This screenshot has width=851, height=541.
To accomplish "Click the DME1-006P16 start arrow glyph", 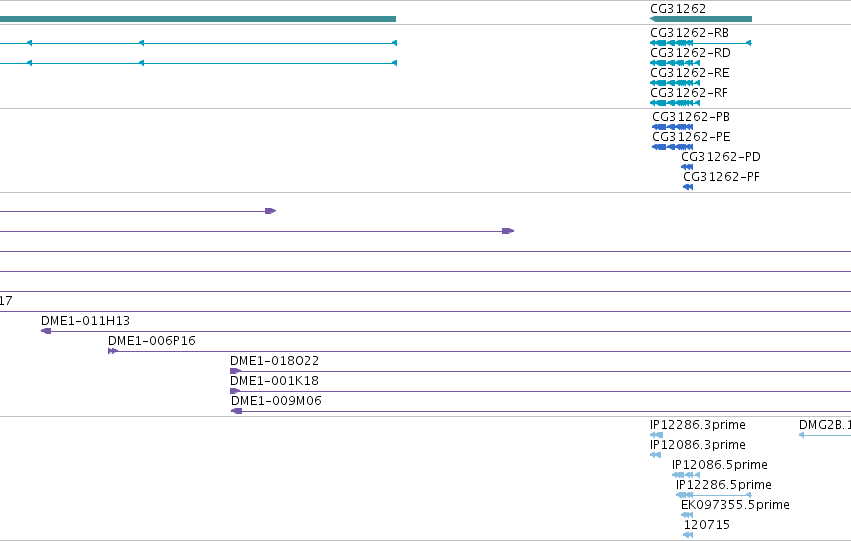I will click(x=113, y=351).
